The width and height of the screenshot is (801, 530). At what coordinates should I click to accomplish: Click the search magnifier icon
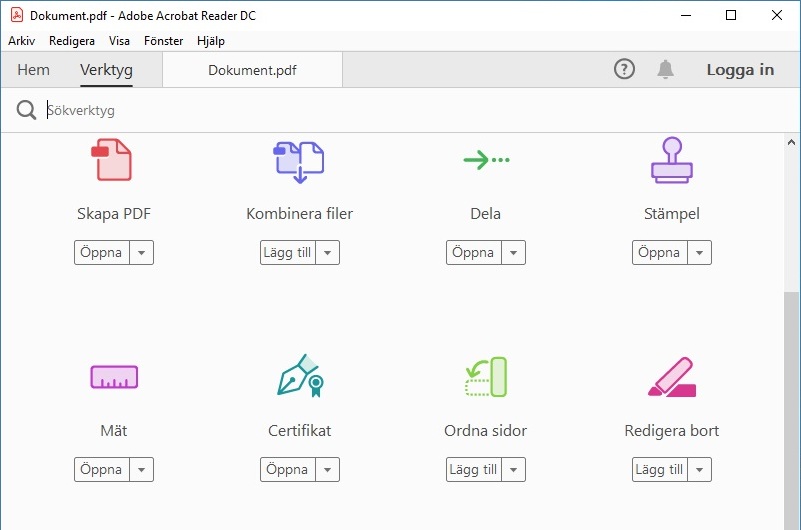tap(26, 110)
